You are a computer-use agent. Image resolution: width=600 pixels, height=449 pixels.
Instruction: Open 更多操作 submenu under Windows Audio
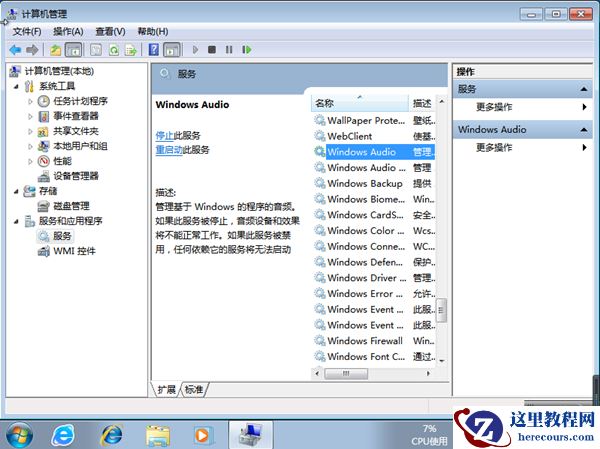click(x=494, y=147)
